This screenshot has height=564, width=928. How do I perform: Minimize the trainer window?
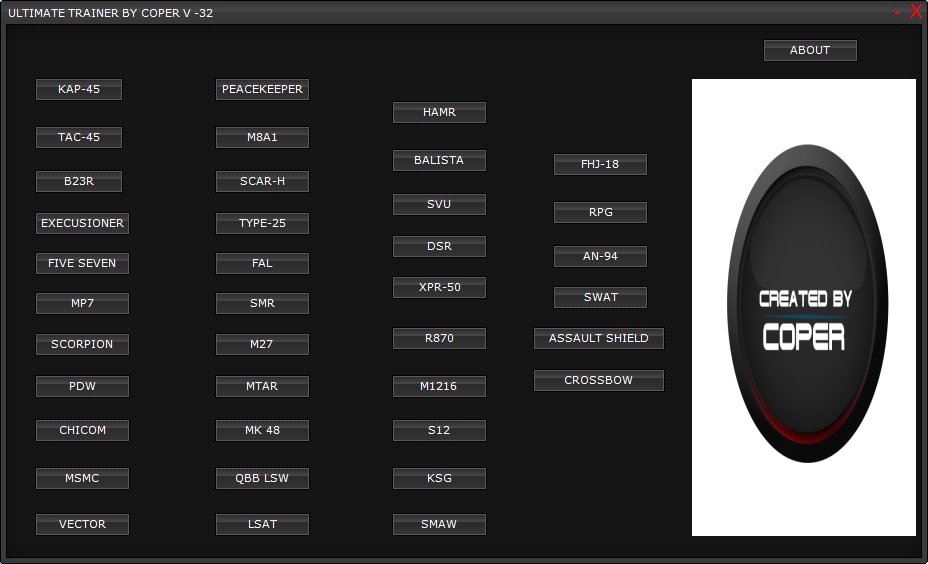pyautogui.click(x=897, y=12)
